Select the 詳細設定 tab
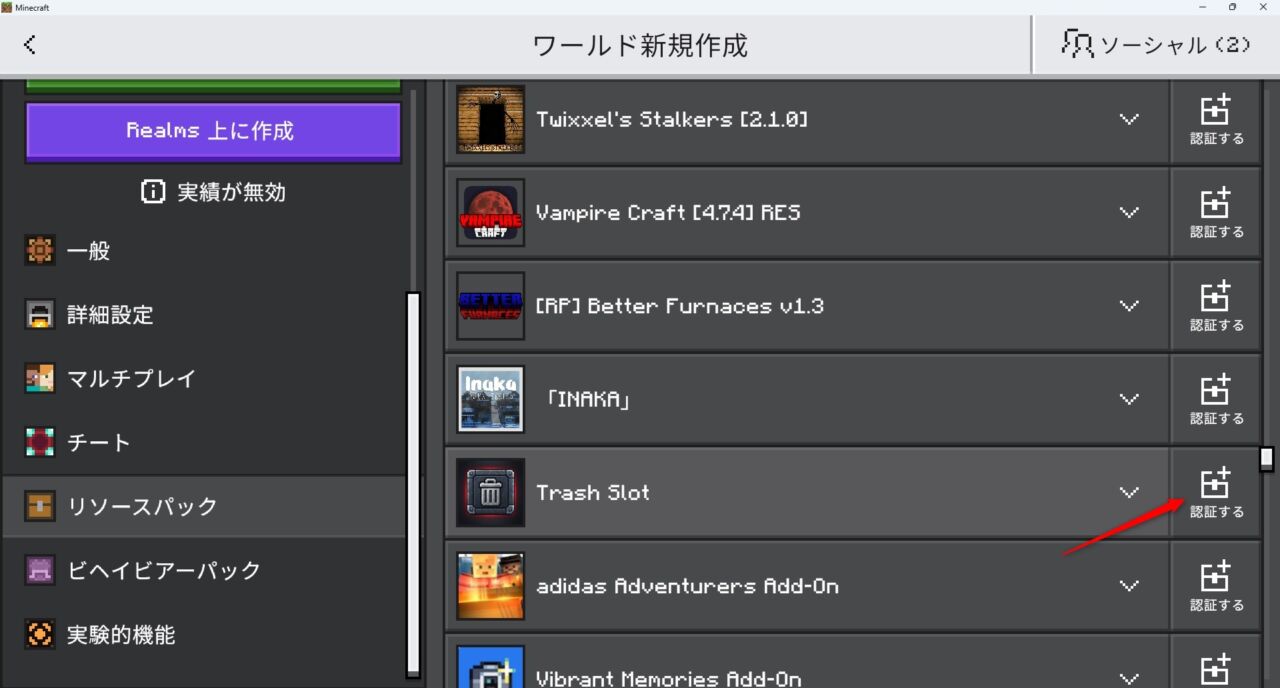Image resolution: width=1280 pixels, height=688 pixels. [x=204, y=315]
